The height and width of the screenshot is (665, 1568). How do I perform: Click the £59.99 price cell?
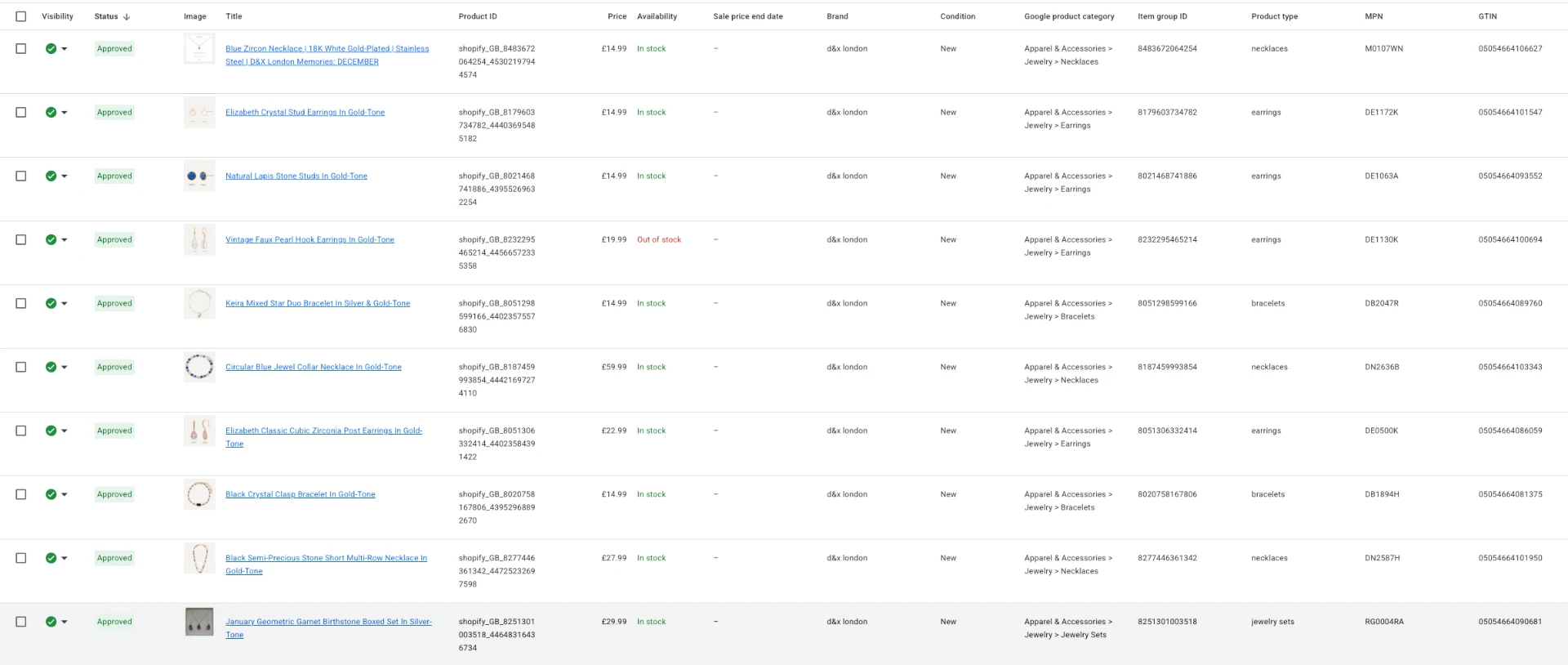[x=614, y=368]
